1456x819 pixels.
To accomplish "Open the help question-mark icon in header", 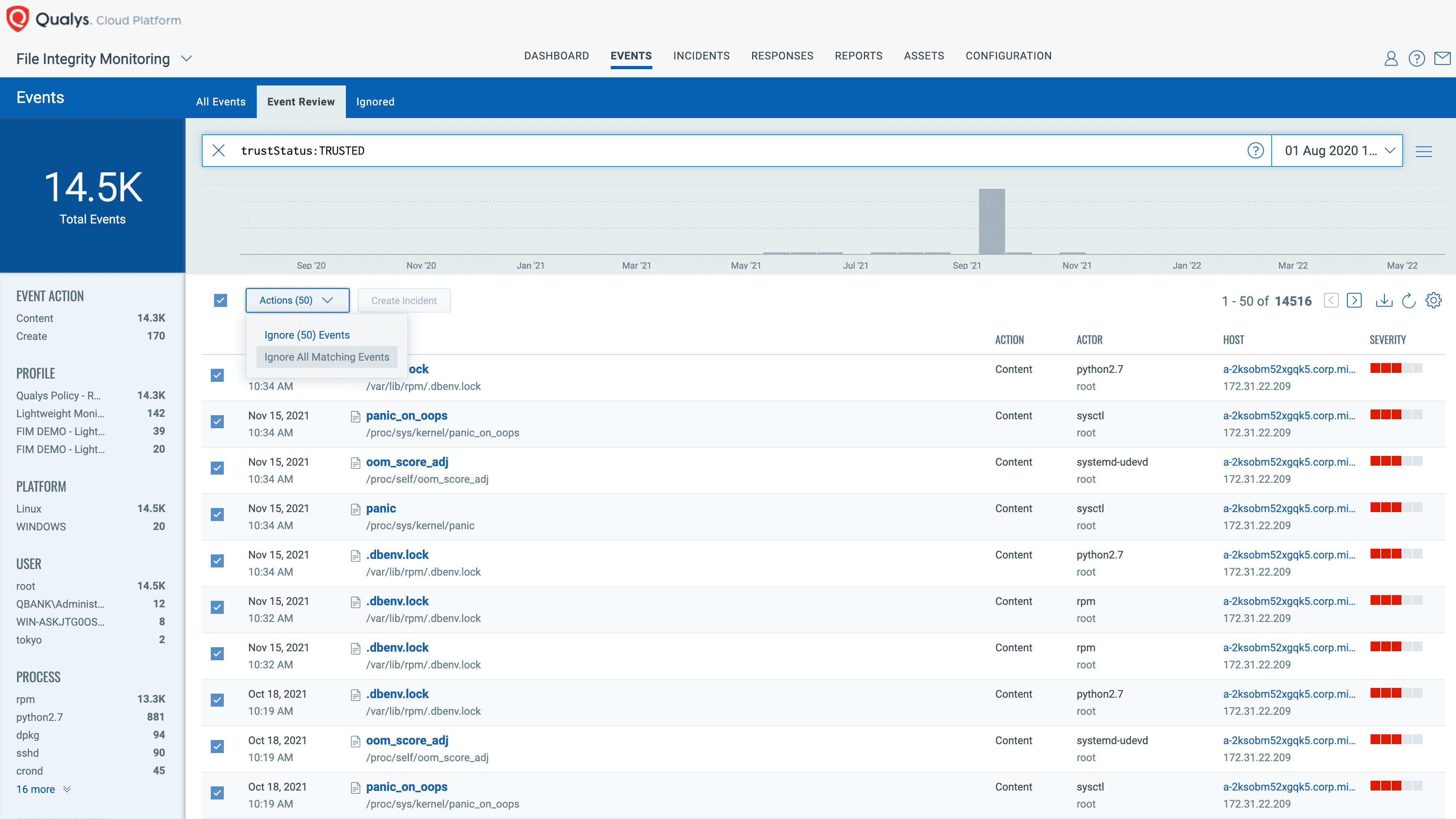I will coord(1417,58).
